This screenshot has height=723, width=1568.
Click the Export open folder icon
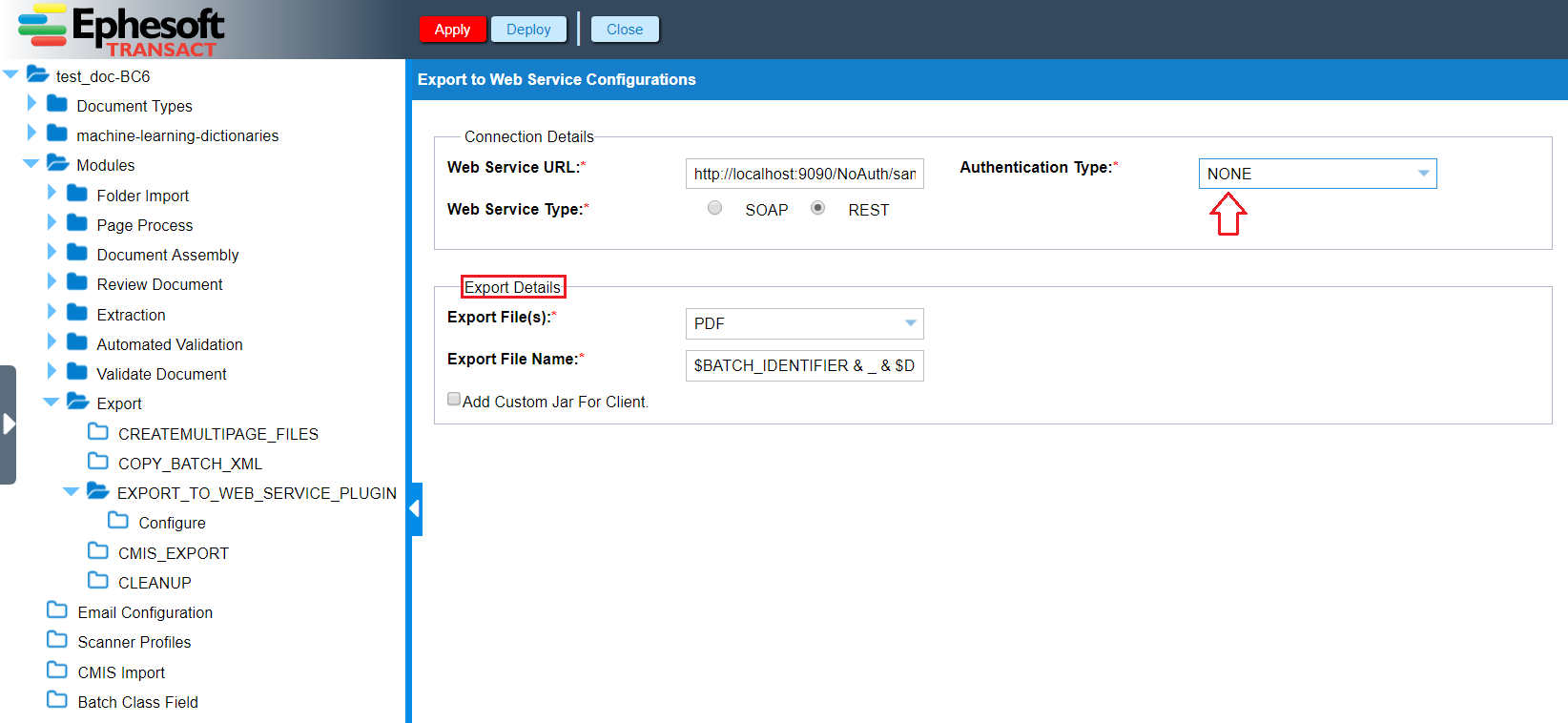point(78,402)
